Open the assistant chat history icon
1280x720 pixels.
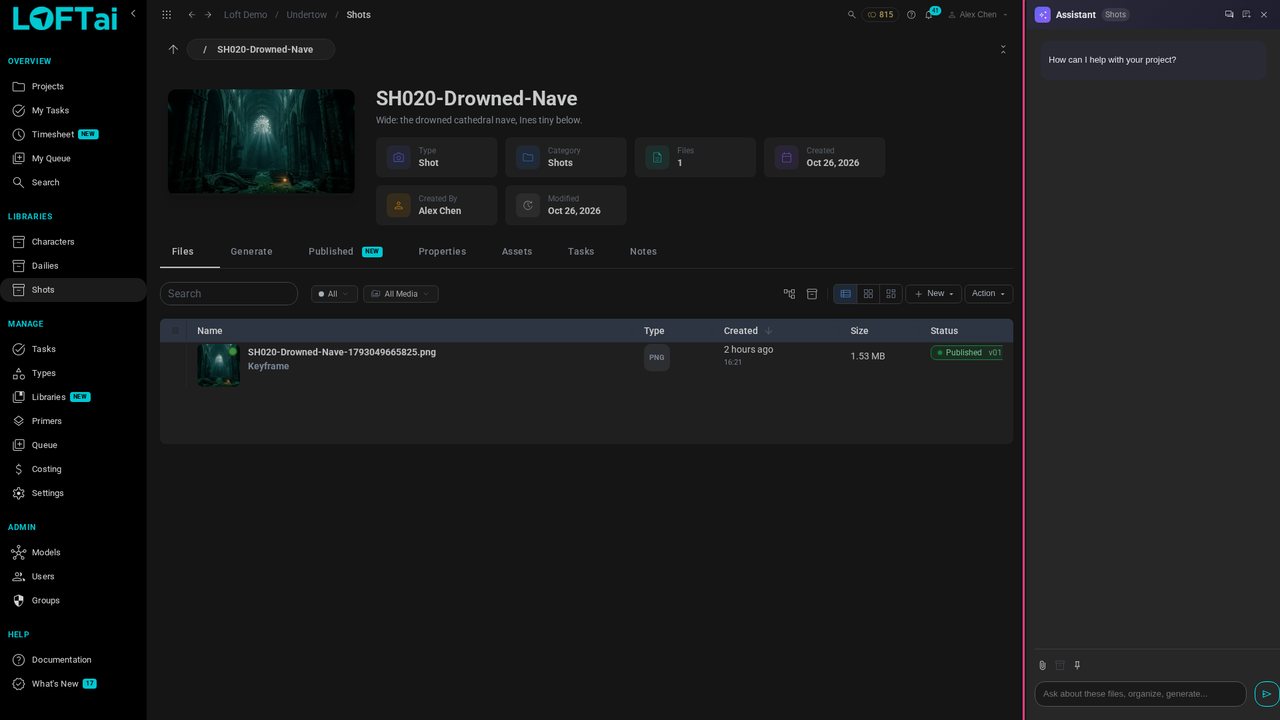(x=1229, y=15)
